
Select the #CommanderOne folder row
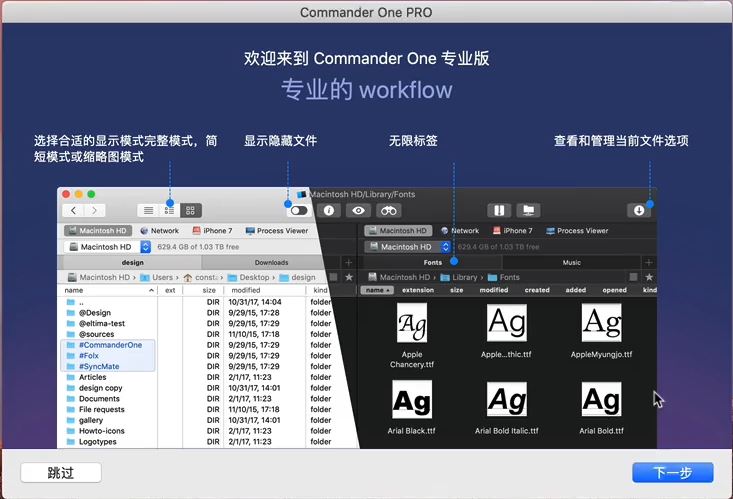[199, 345]
